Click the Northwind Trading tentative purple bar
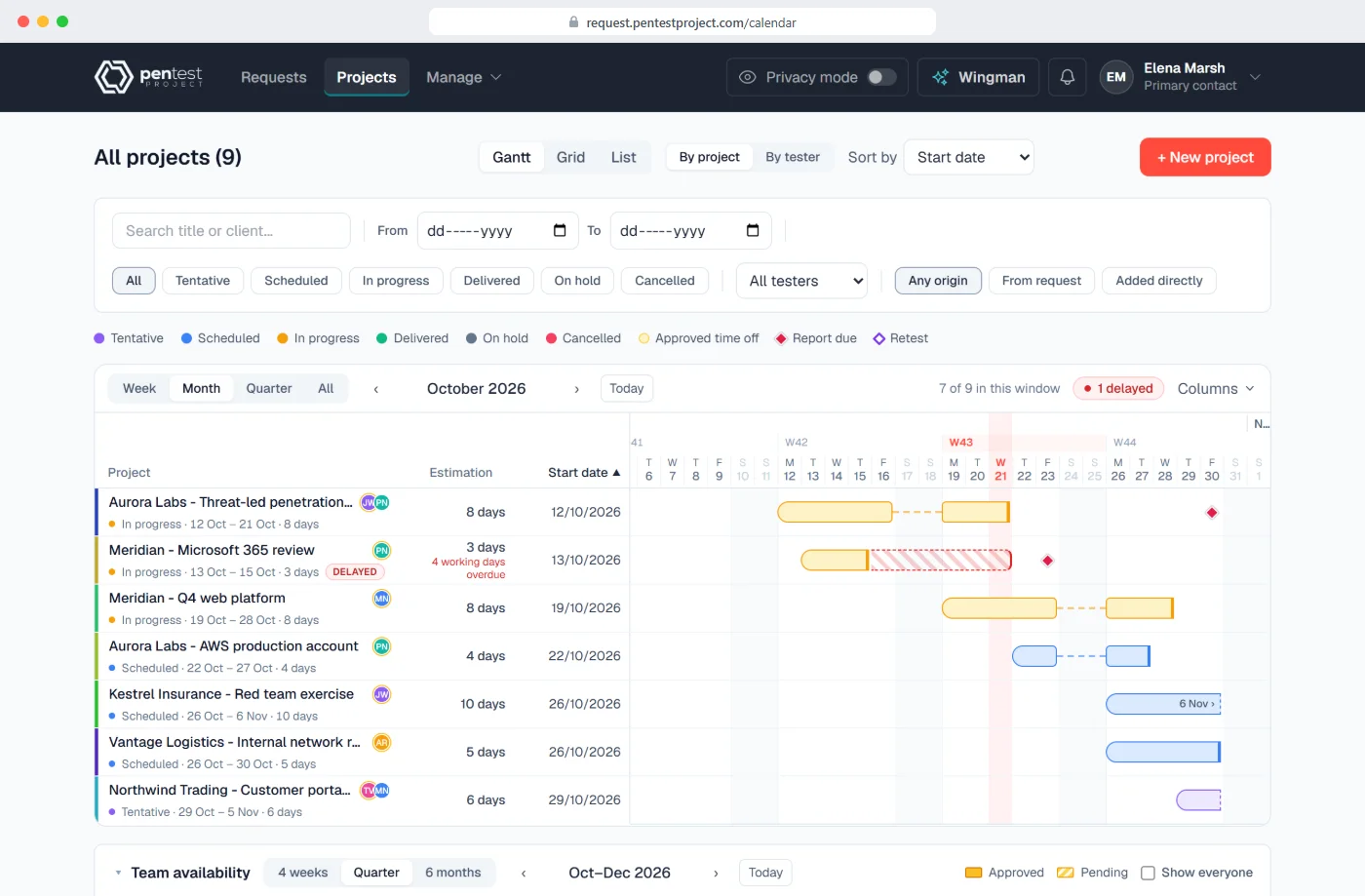Viewport: 1365px width, 896px height. 1198,800
